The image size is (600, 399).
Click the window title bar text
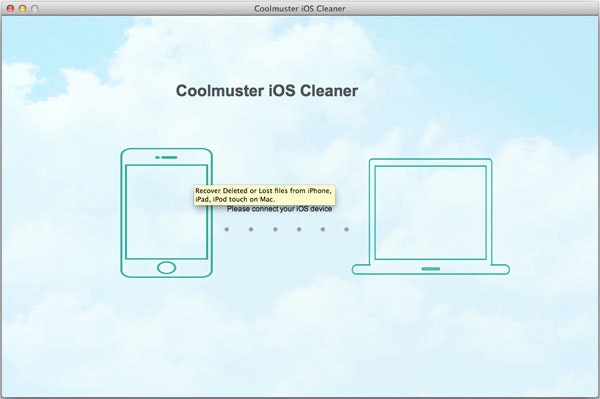click(300, 8)
